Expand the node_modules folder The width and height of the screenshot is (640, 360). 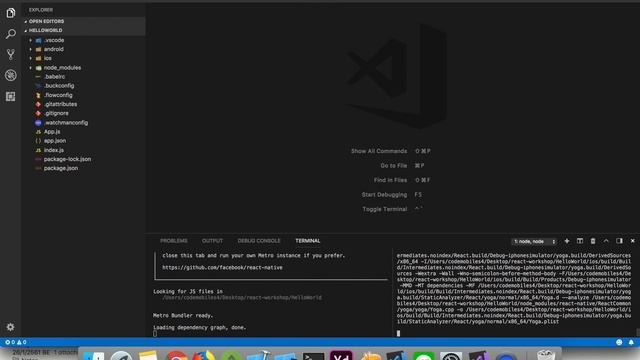click(62, 68)
